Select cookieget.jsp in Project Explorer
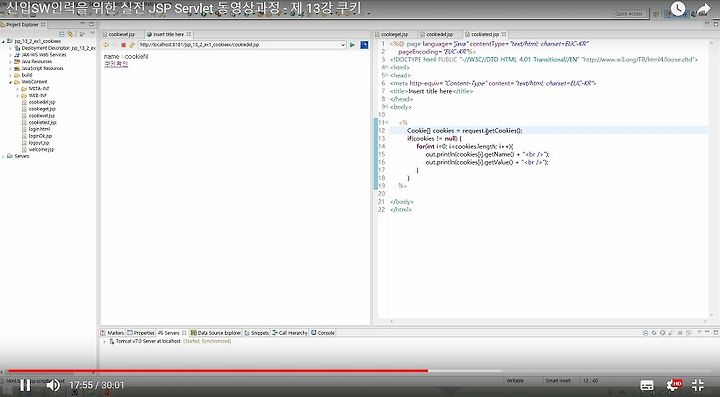This screenshot has height=397, width=720. pyautogui.click(x=42, y=109)
